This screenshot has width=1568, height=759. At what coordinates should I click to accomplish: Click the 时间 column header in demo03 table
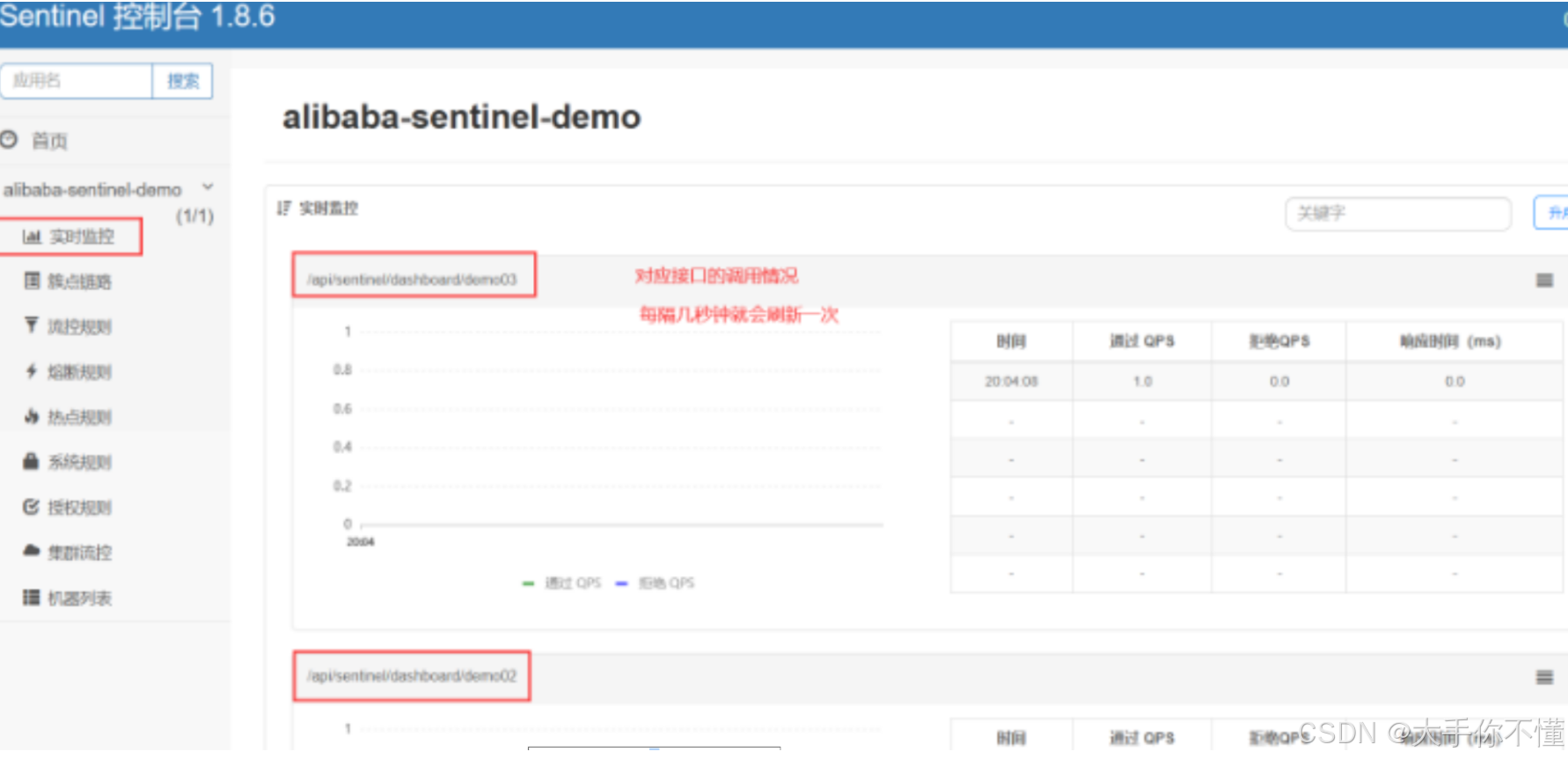(x=1011, y=341)
